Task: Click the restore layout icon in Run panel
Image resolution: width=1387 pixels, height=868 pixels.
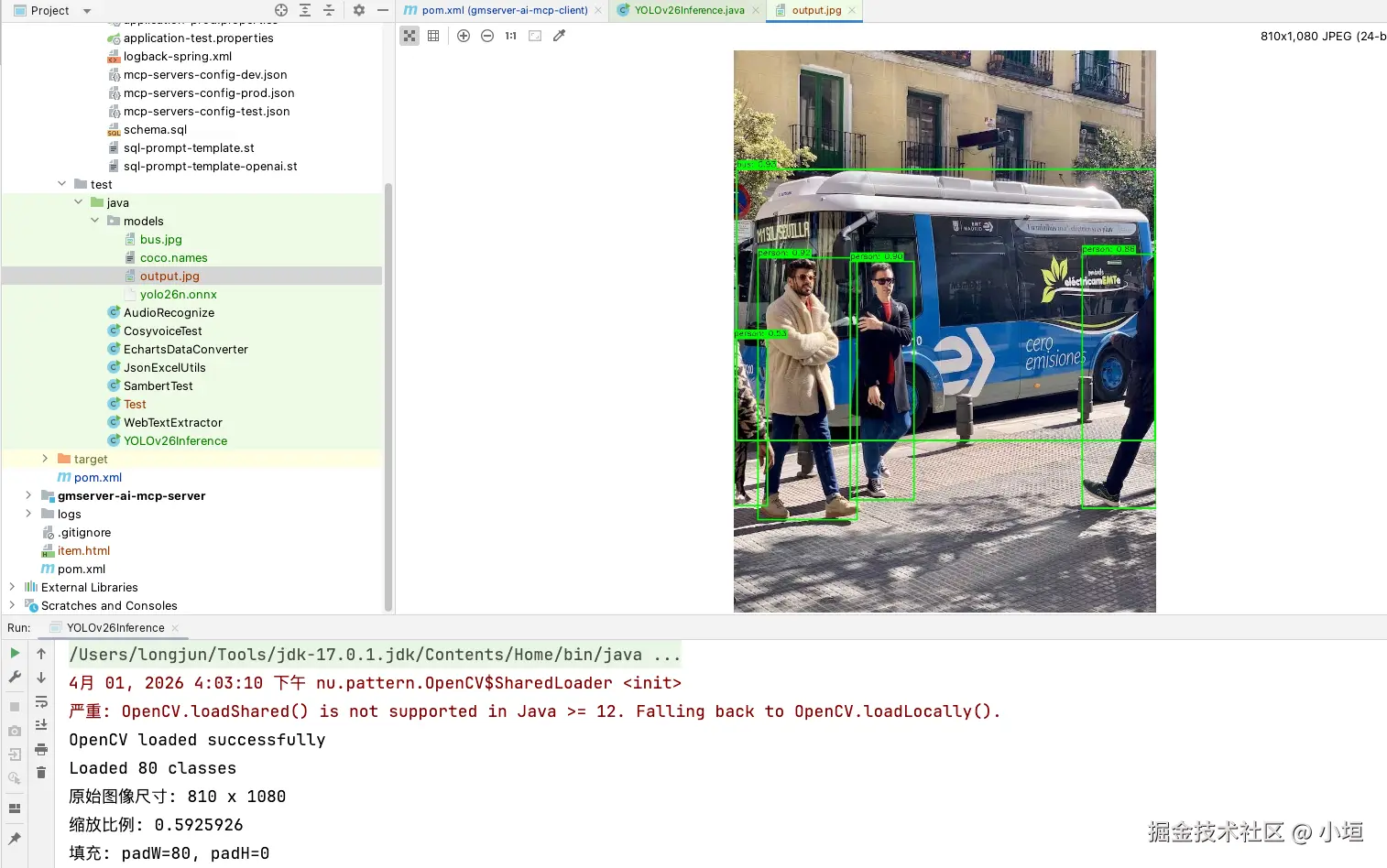Action: pos(15,808)
